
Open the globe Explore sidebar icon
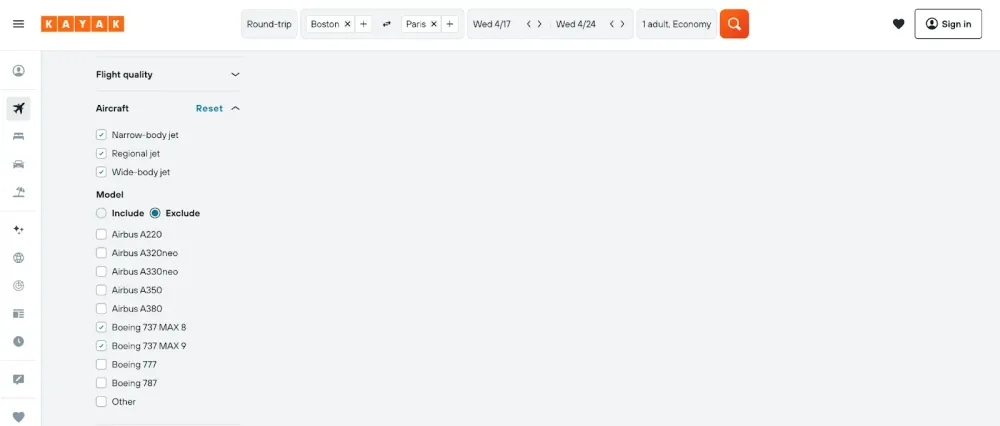coord(19,258)
